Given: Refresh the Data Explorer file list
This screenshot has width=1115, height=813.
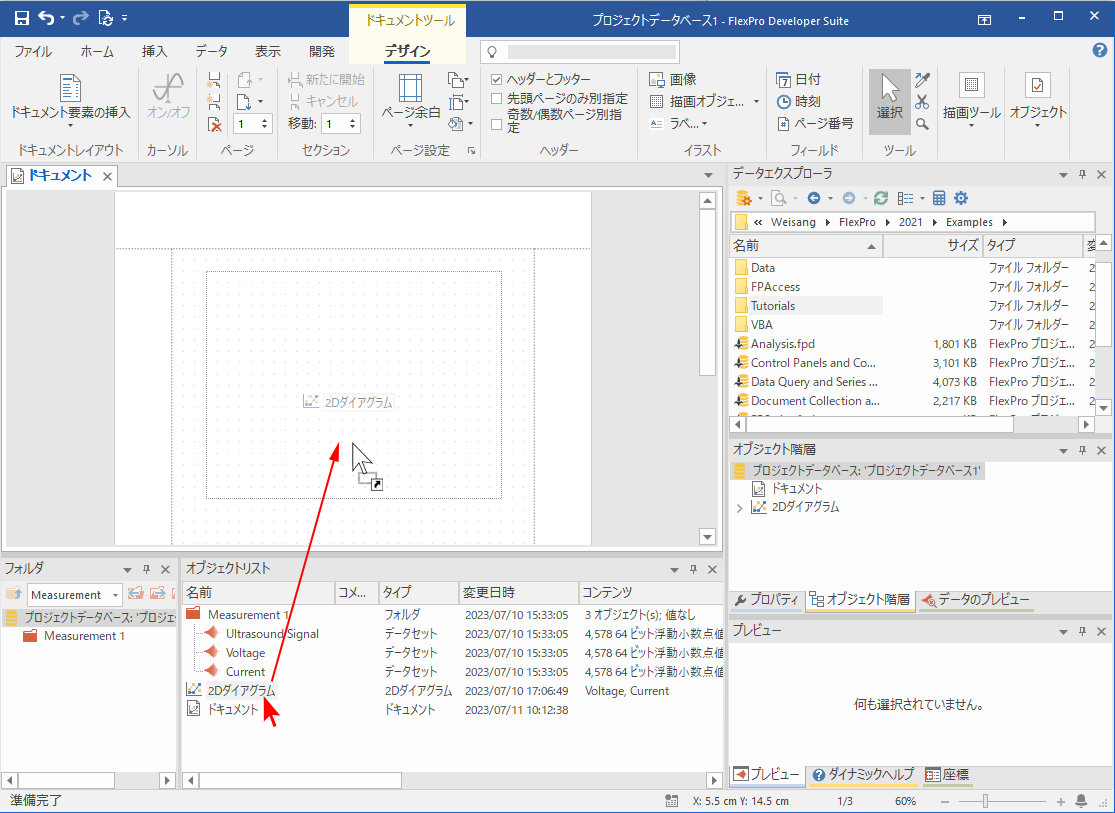Looking at the screenshot, I should coord(880,198).
